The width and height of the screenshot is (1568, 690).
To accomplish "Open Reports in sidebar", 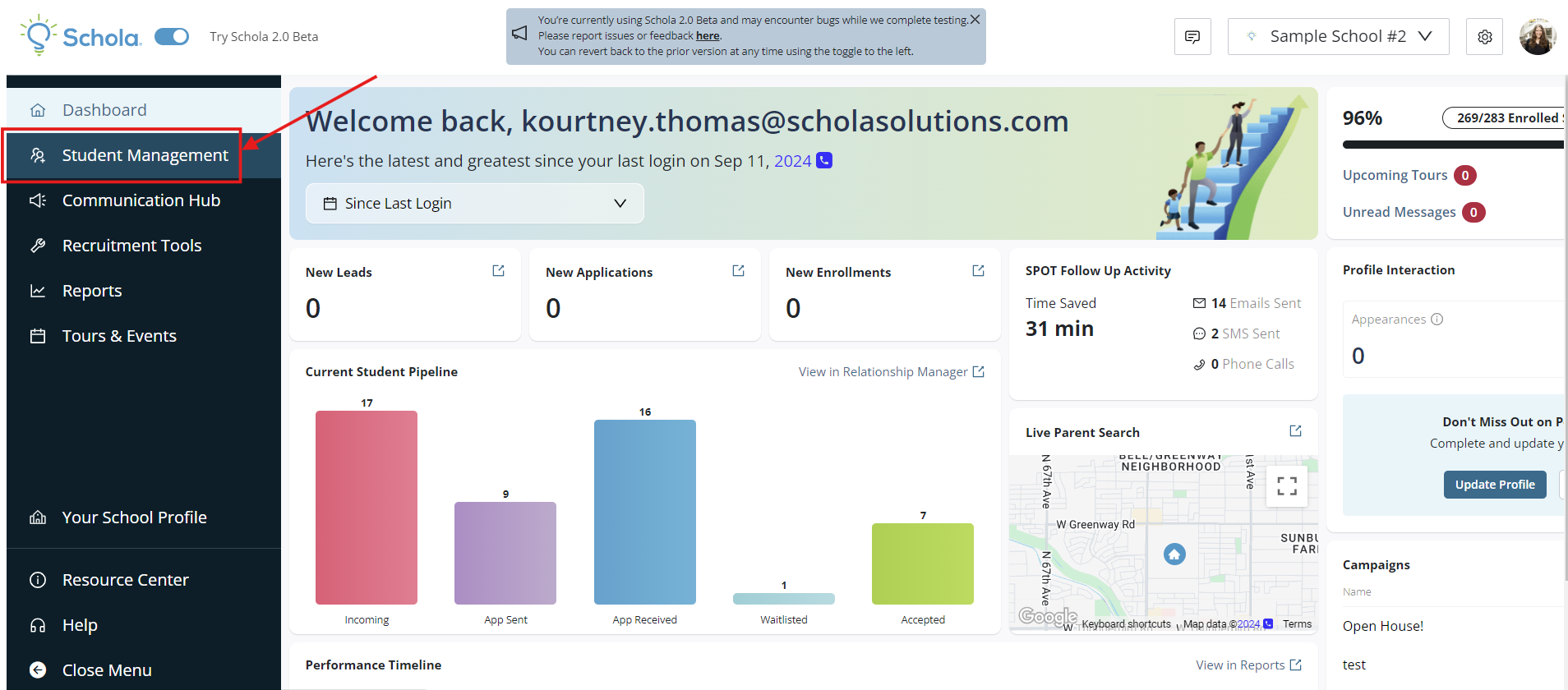I will (144, 291).
